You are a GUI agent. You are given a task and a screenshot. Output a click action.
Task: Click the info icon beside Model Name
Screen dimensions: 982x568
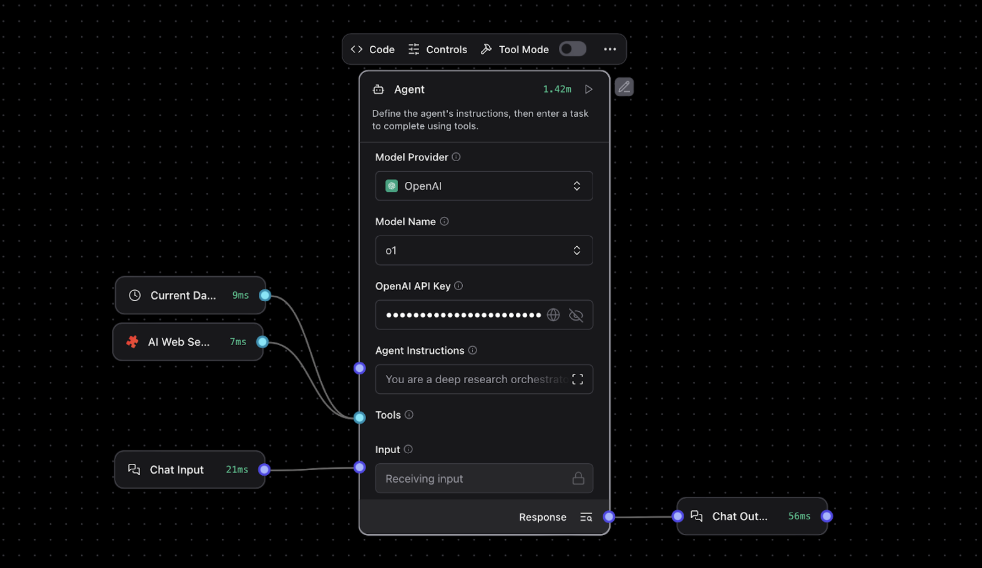coord(445,222)
